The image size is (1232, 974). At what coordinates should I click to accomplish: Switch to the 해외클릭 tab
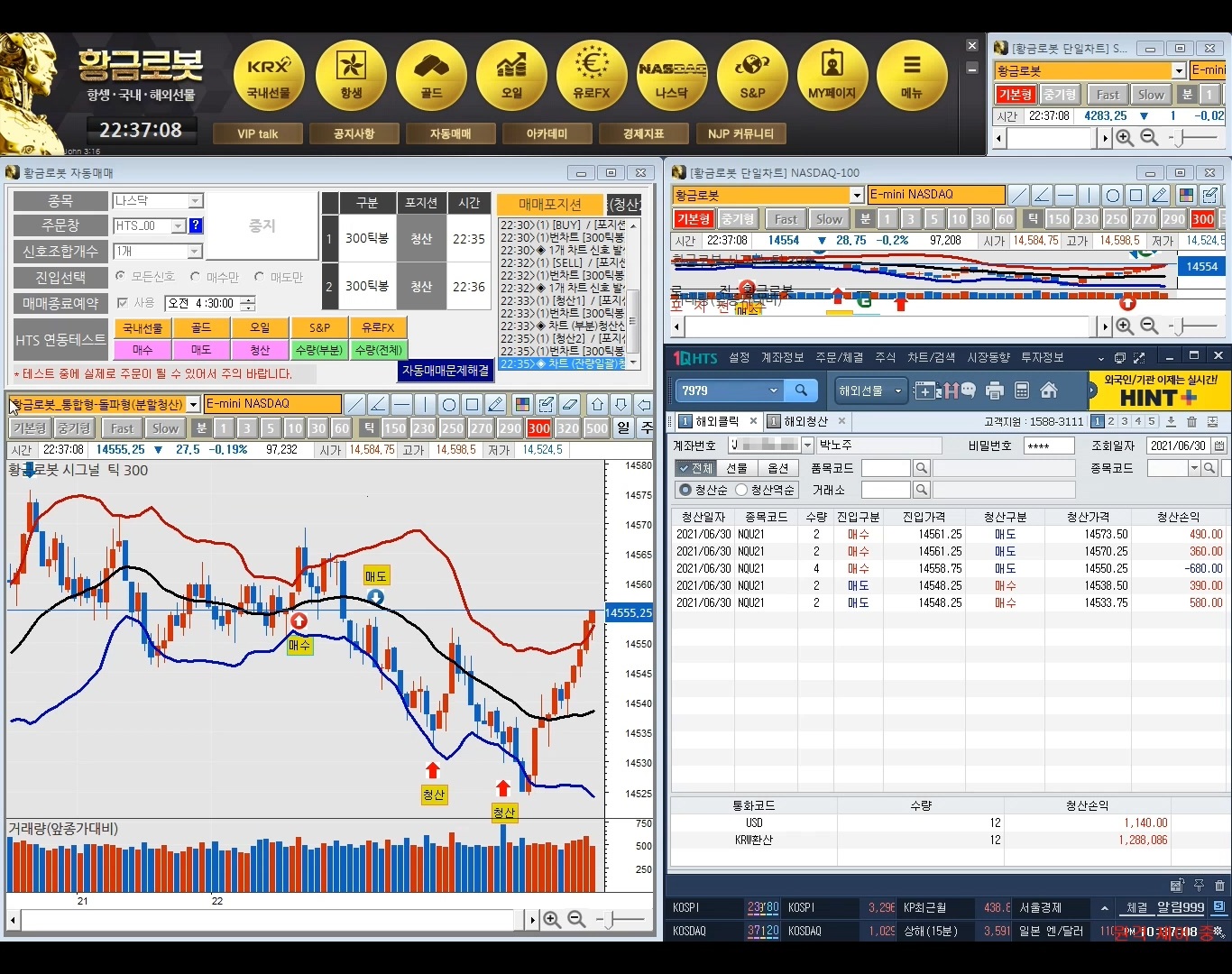718,421
